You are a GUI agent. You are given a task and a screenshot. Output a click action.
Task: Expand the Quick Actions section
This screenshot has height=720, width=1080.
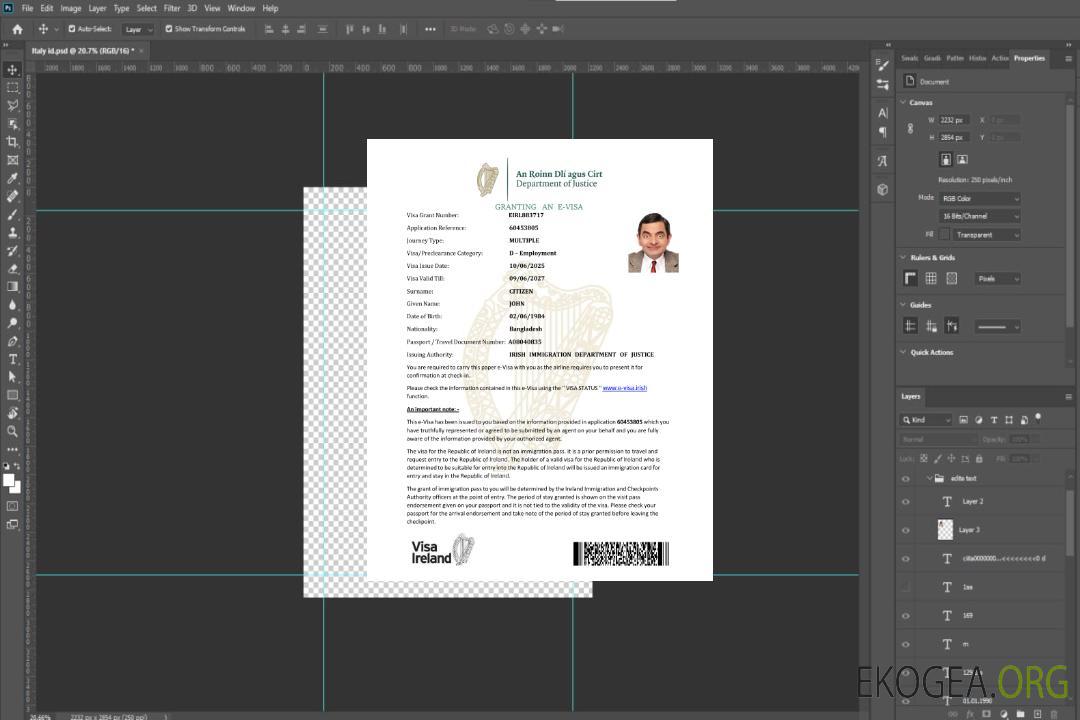903,352
